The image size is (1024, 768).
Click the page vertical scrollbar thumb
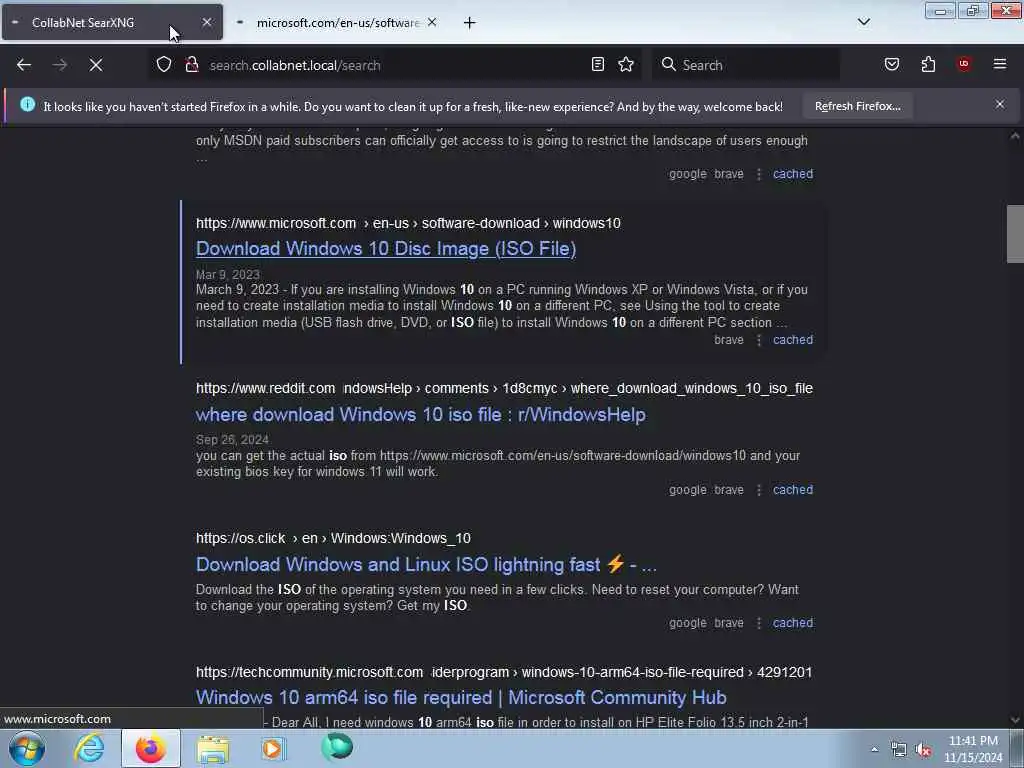tap(1015, 234)
